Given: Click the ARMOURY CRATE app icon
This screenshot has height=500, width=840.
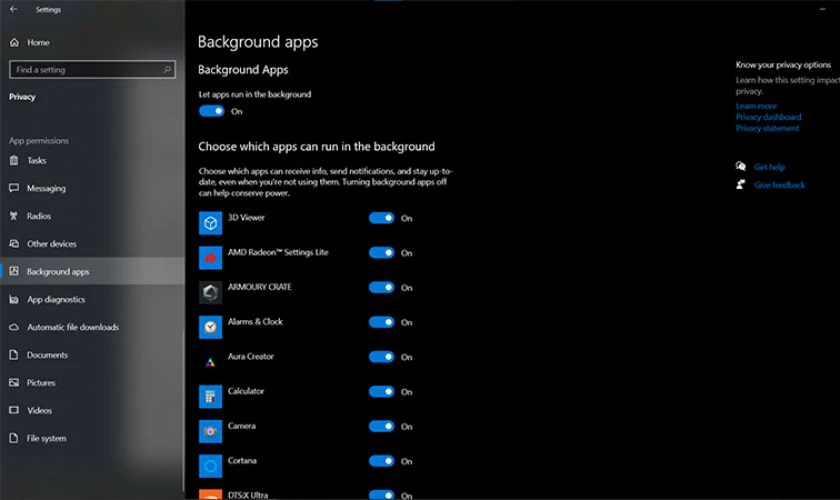Looking at the screenshot, I should click(x=210, y=292).
